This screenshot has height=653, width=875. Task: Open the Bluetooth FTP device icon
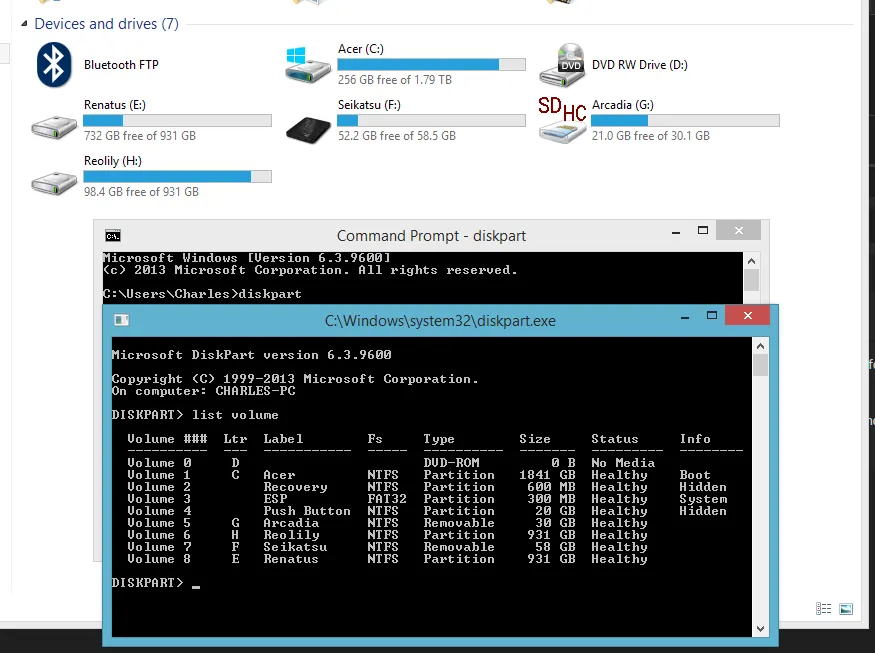(x=54, y=65)
